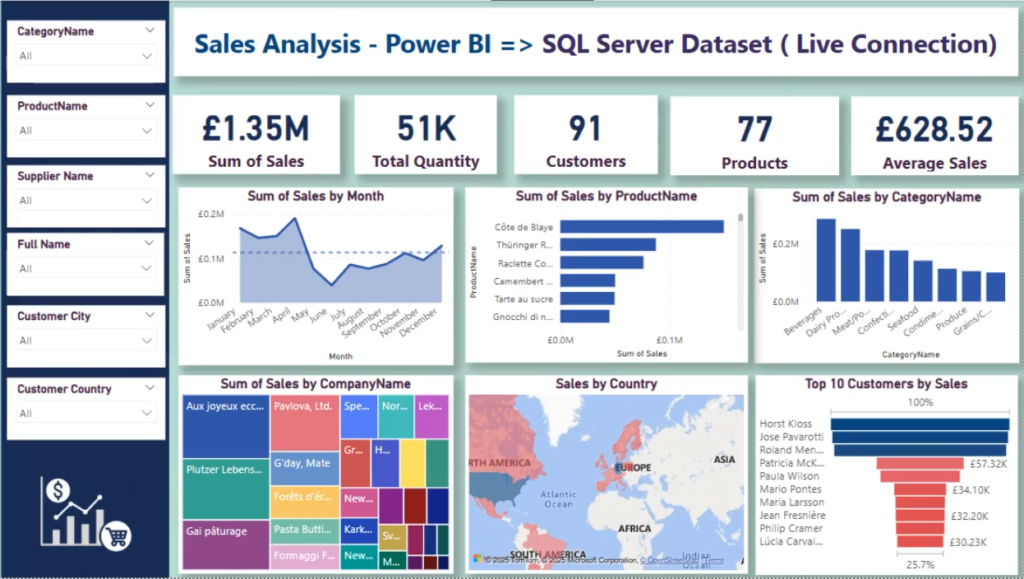
Task: Collapse the Supplier Name slicer header chevron
Action: pos(150,175)
